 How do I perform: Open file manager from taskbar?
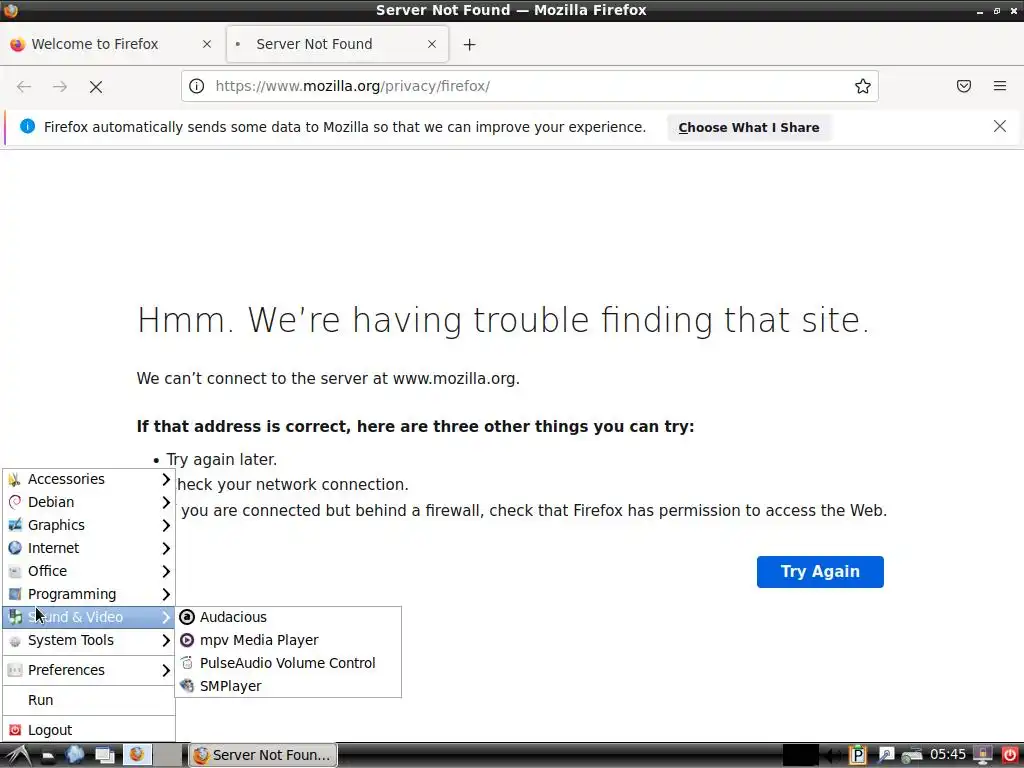tap(48, 756)
